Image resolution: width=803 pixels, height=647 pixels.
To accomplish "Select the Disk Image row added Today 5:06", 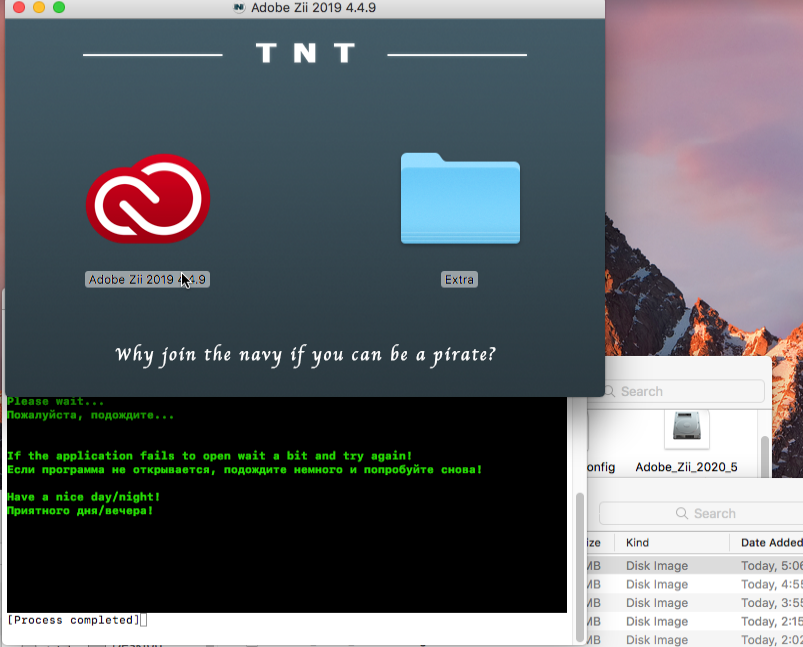I will pyautogui.click(x=694, y=566).
